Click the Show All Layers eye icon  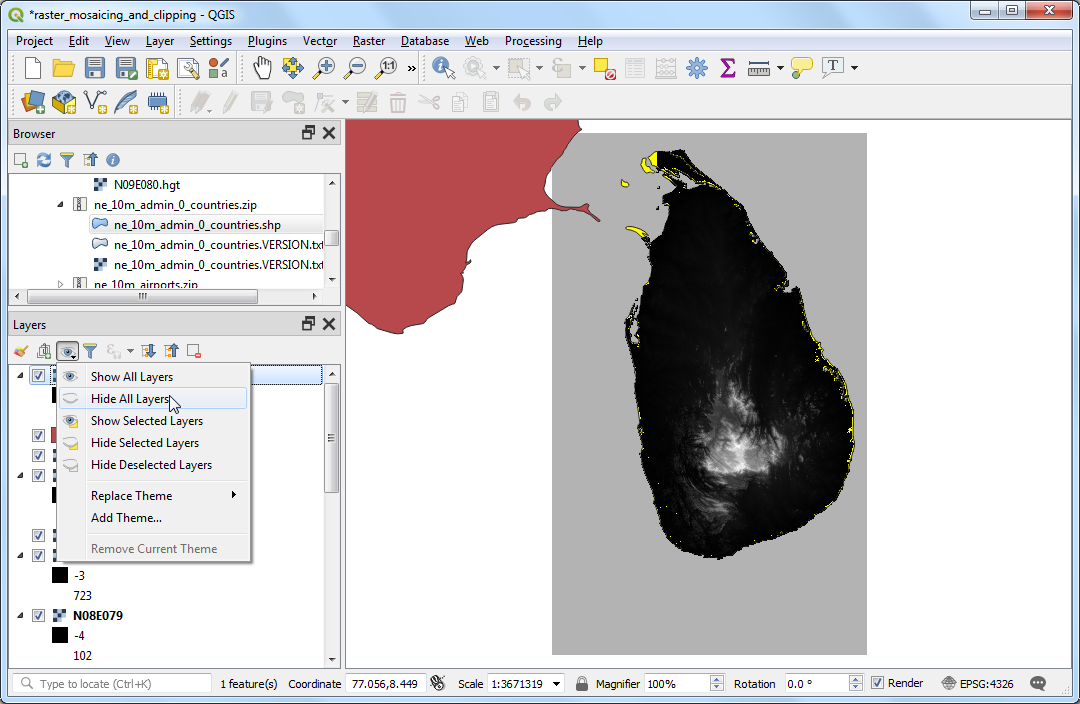pyautogui.click(x=70, y=377)
